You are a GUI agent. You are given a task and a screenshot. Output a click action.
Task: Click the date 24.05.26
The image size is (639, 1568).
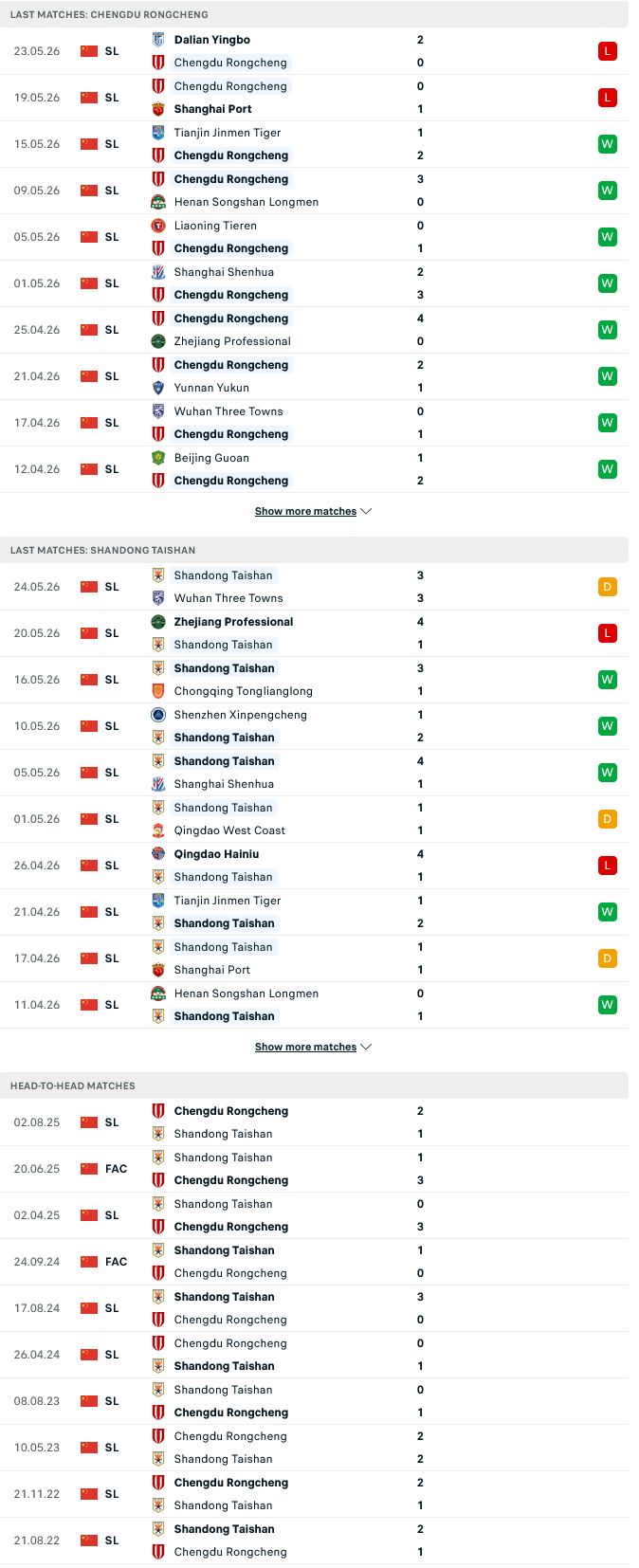tap(37, 587)
